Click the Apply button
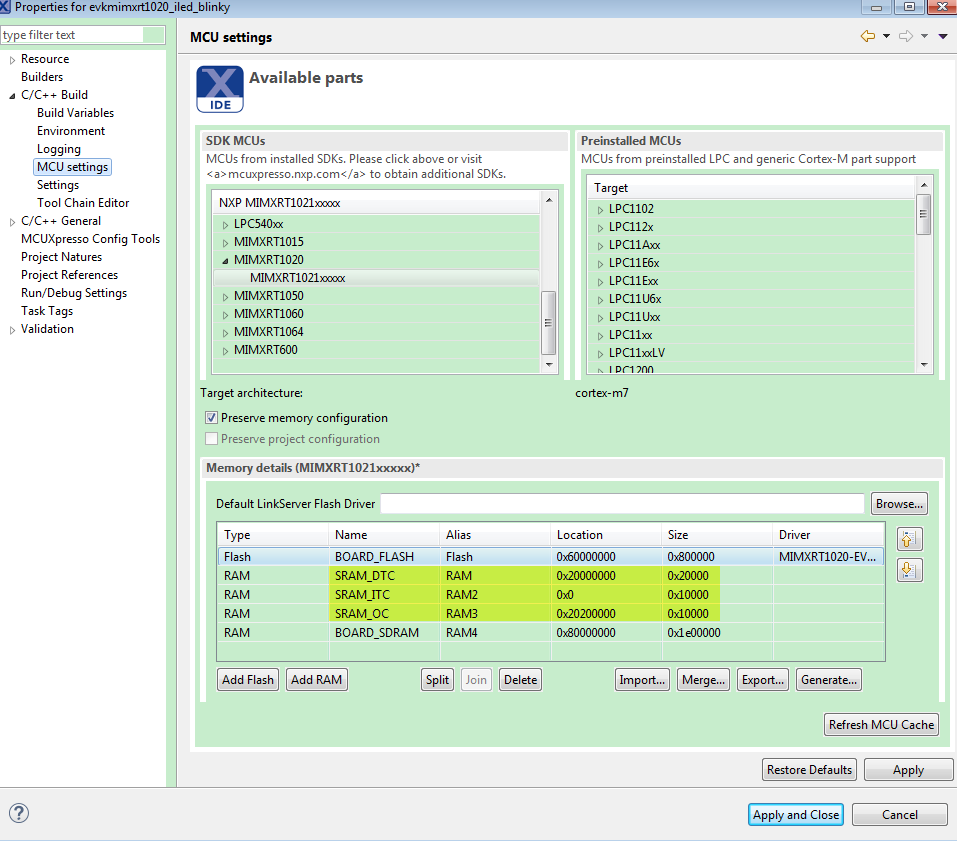The height and width of the screenshot is (841, 957). [908, 770]
